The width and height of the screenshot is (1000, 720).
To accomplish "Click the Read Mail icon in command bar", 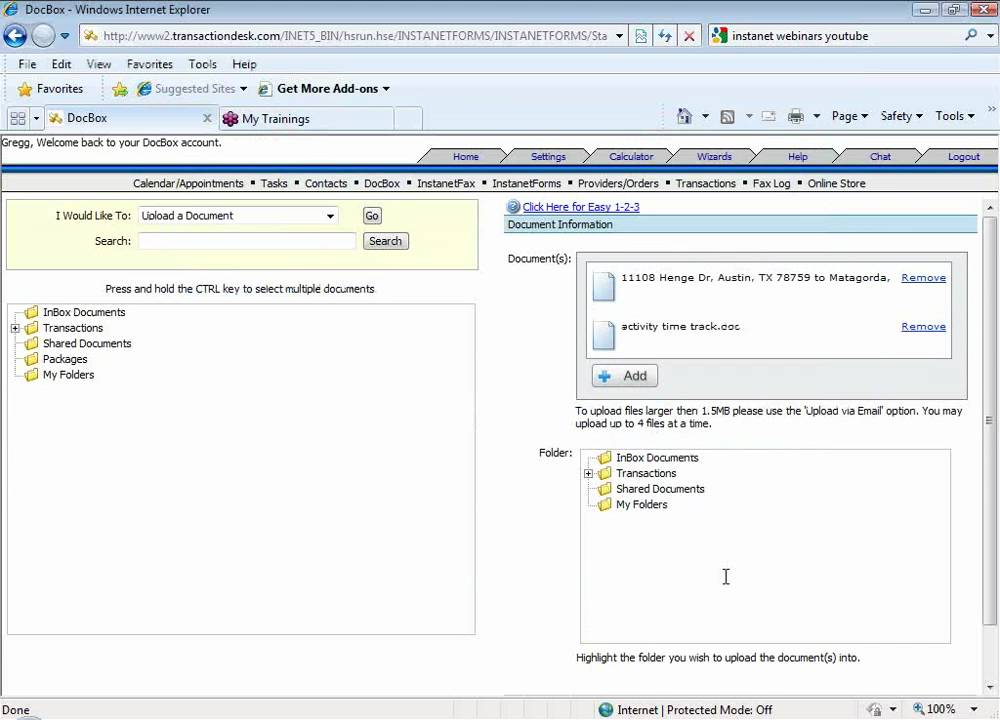I will click(x=768, y=116).
